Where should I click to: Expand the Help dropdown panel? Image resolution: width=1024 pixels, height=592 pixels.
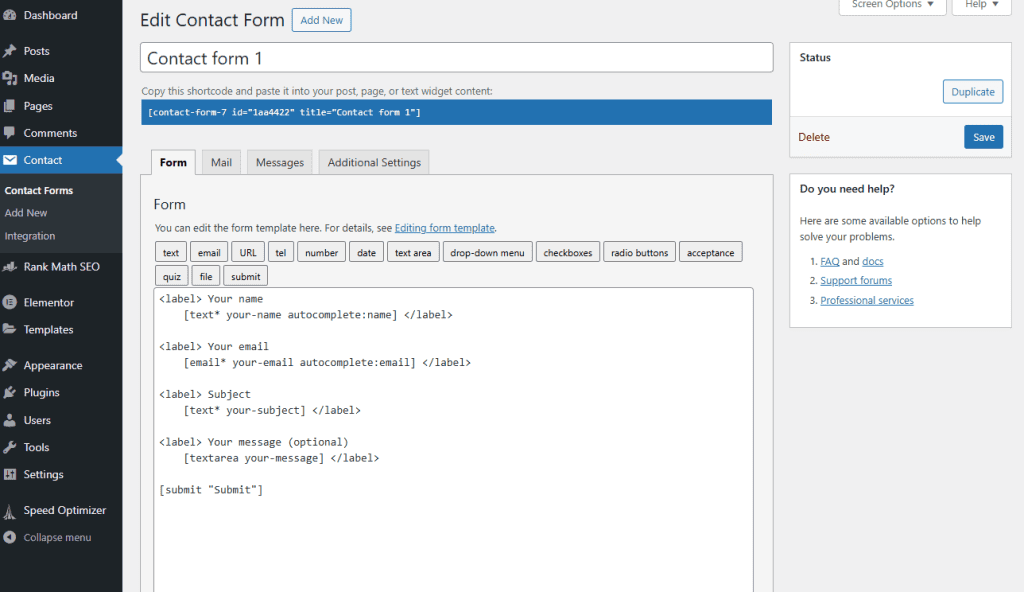[982, 5]
